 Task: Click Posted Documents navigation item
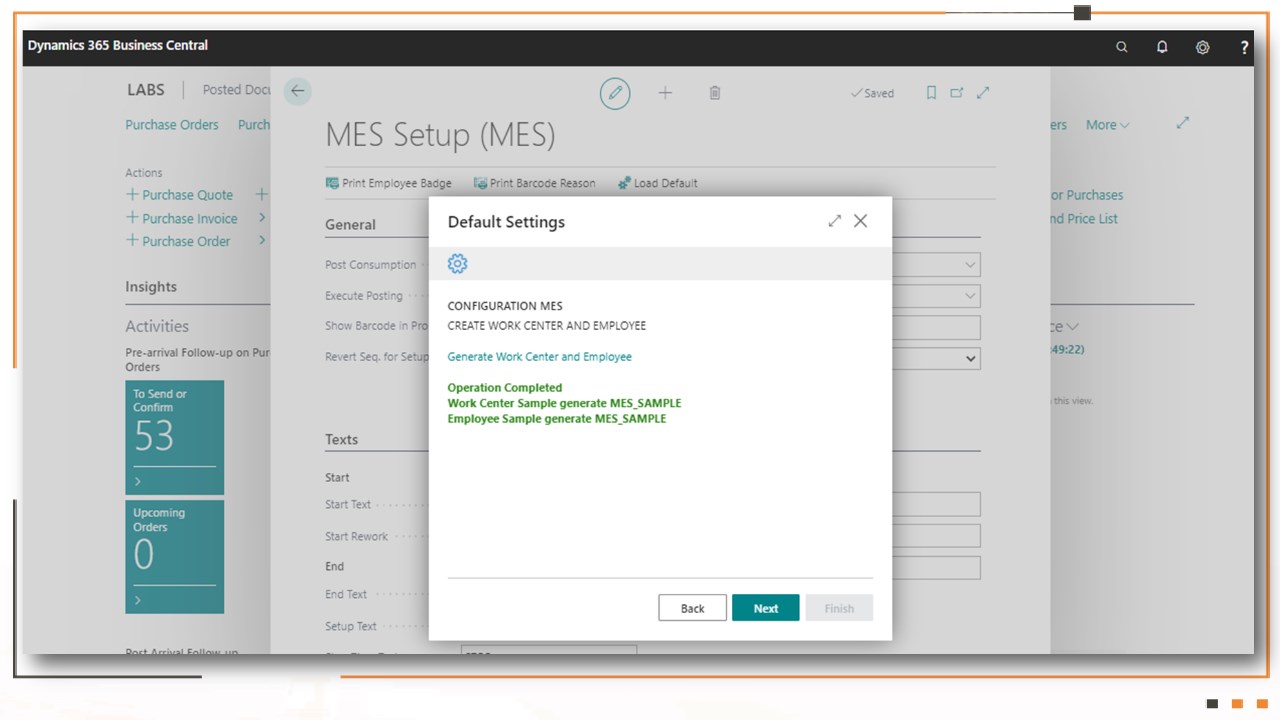tap(236, 90)
